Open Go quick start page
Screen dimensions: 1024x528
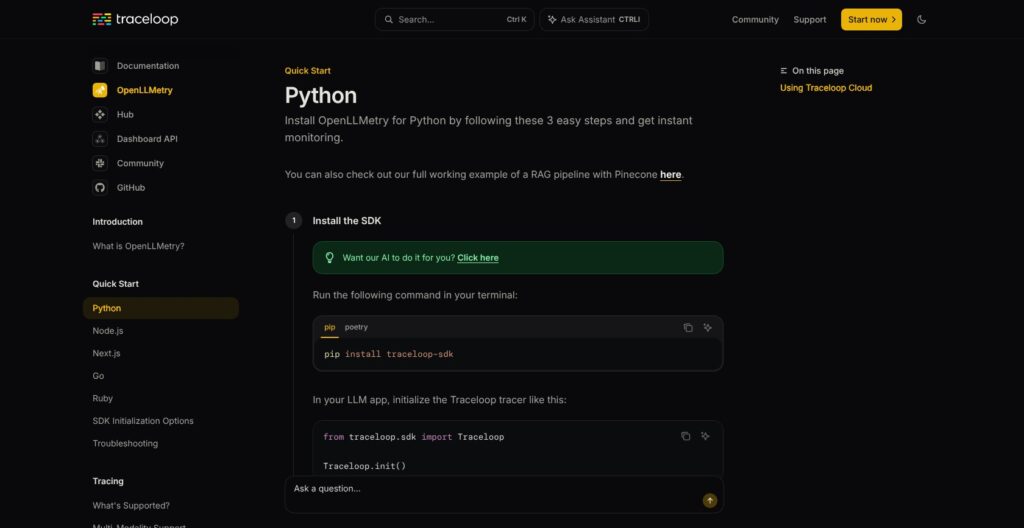pos(98,376)
